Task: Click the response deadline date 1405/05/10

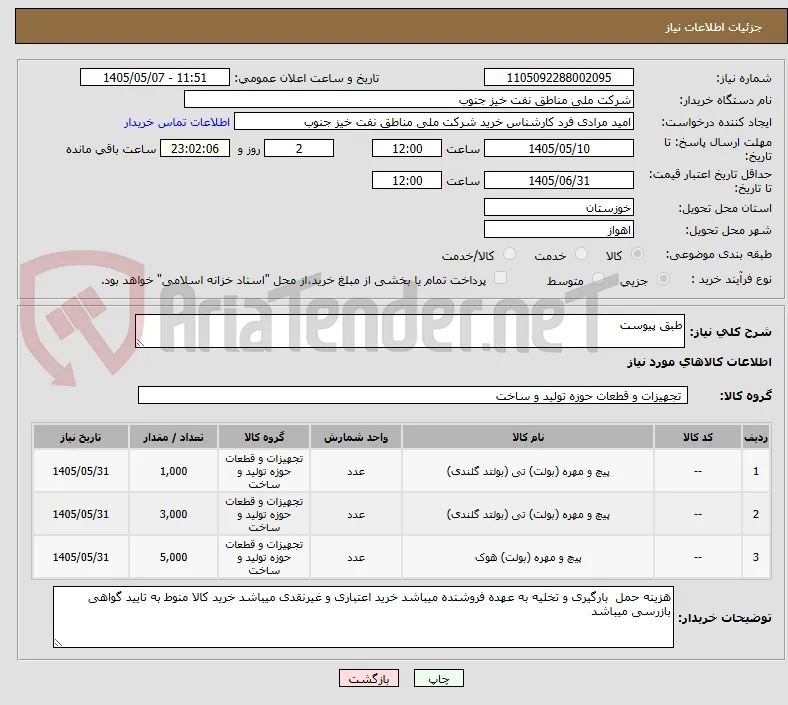Action: (558, 148)
